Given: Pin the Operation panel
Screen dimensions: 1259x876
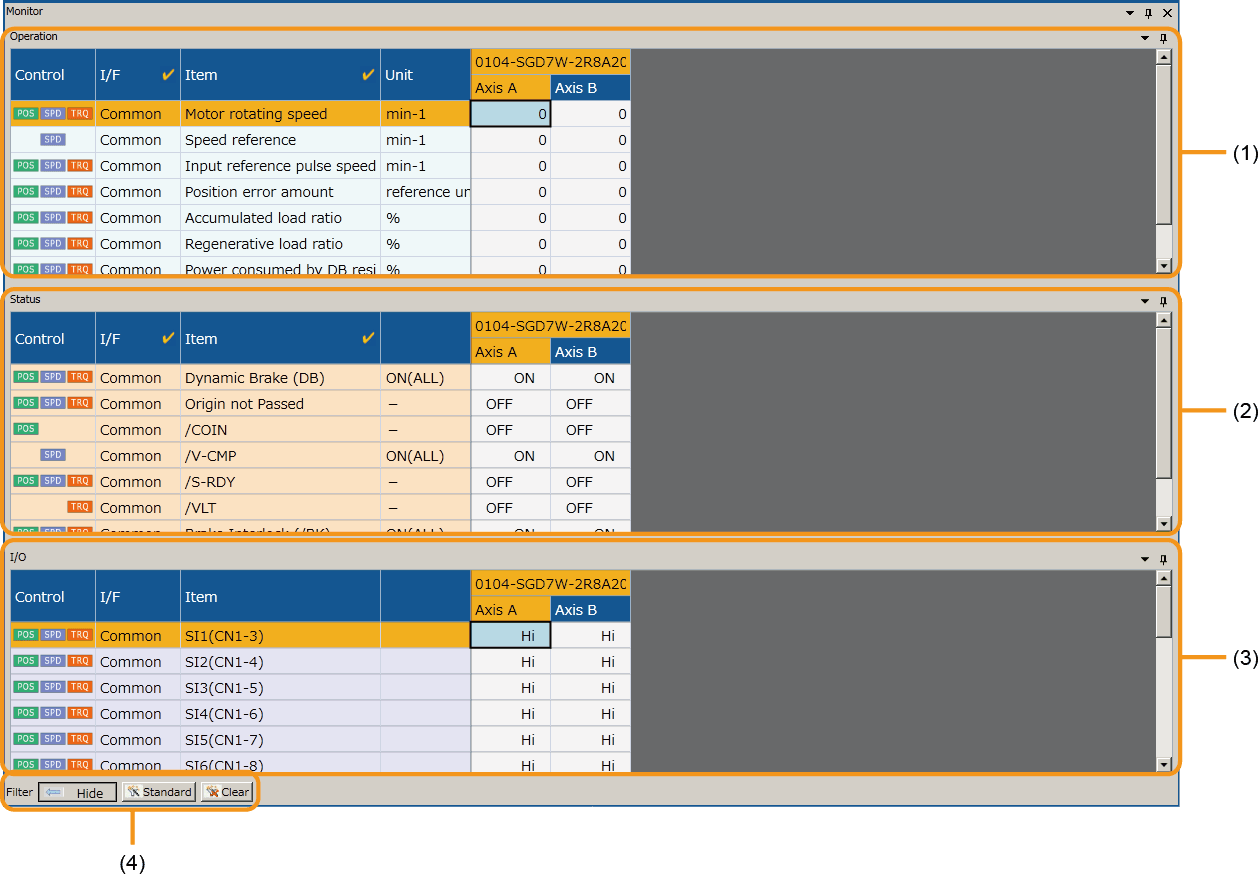Looking at the screenshot, I should pos(1163,38).
